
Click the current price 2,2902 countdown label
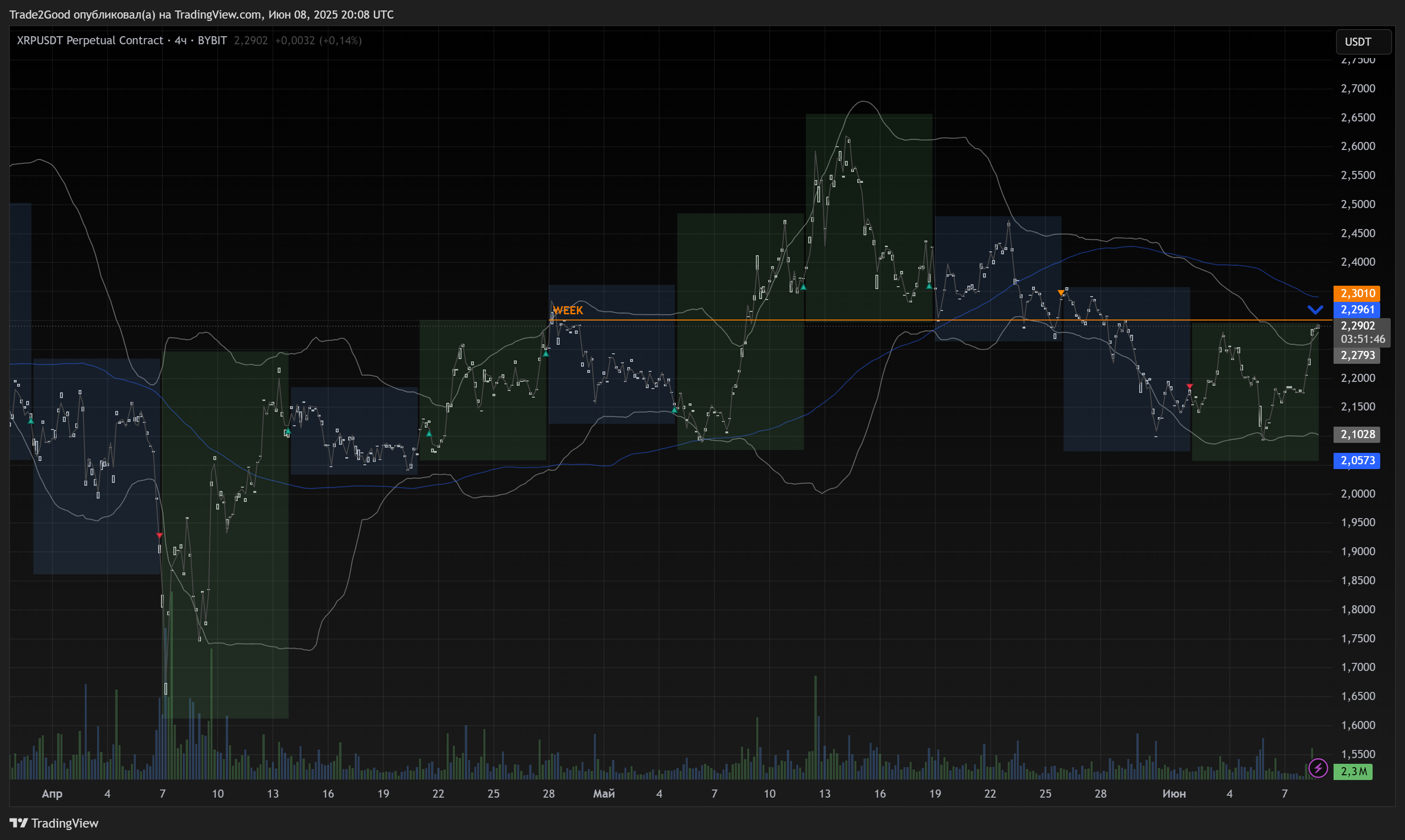pos(1361,332)
